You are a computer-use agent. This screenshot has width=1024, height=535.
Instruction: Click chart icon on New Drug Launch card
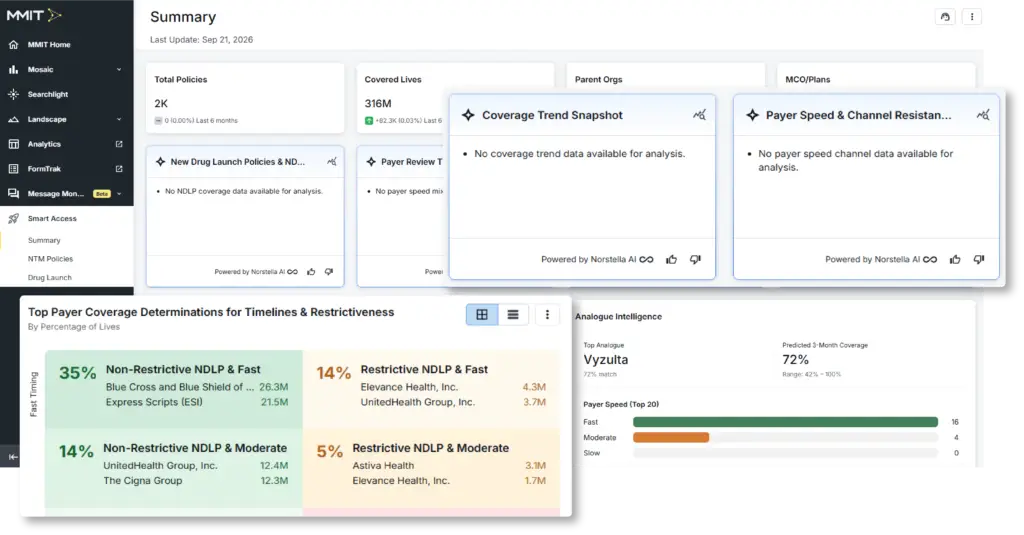point(332,161)
